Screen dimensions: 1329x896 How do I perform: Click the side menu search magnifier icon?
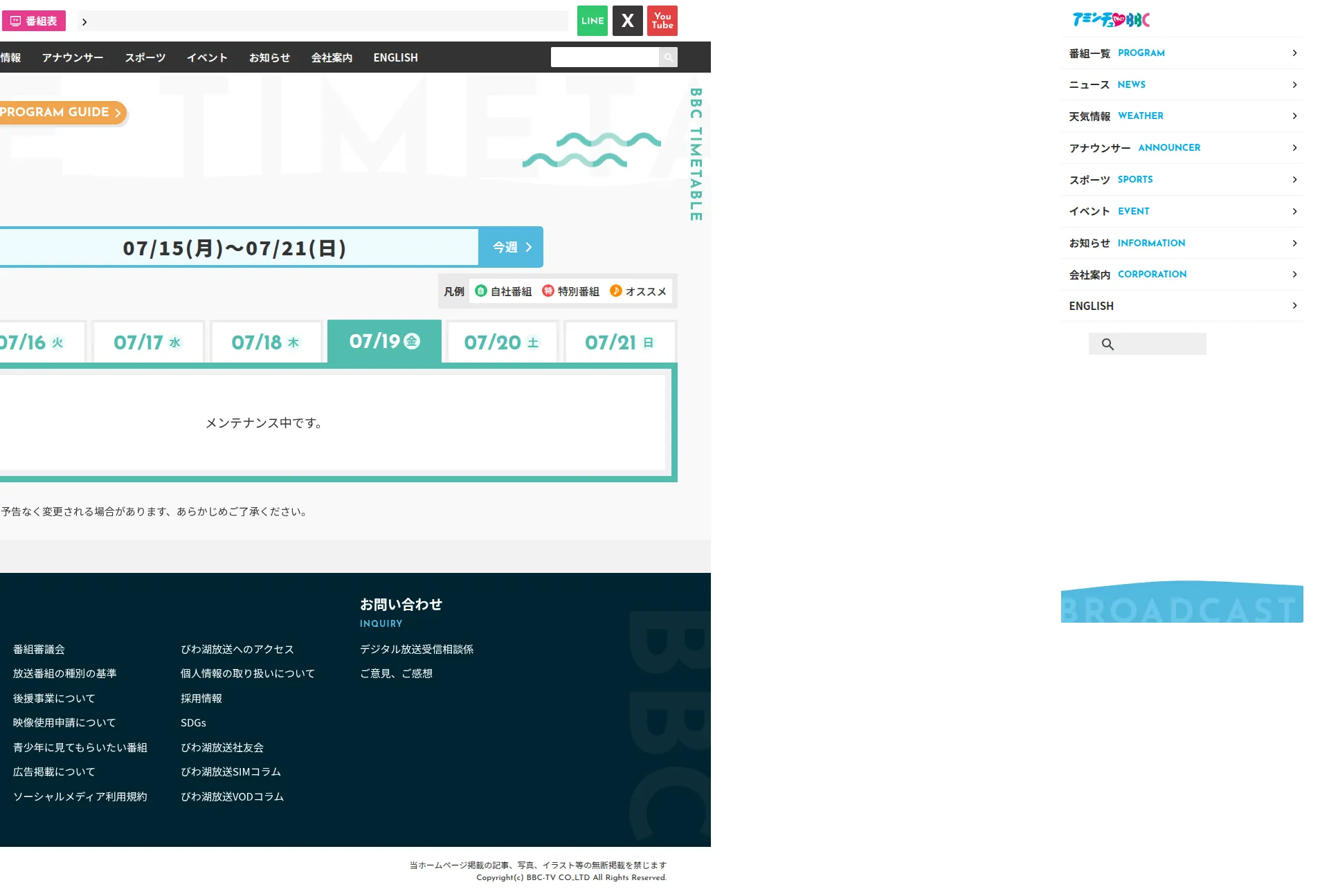[x=1107, y=344]
